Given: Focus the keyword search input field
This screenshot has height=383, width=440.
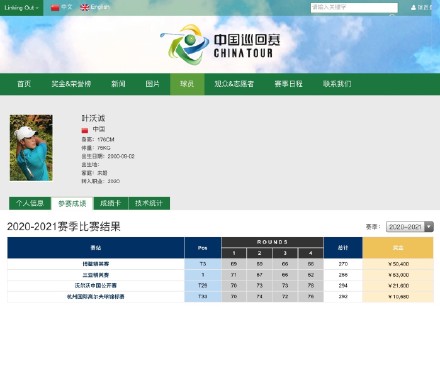Looking at the screenshot, I should click(x=354, y=7).
